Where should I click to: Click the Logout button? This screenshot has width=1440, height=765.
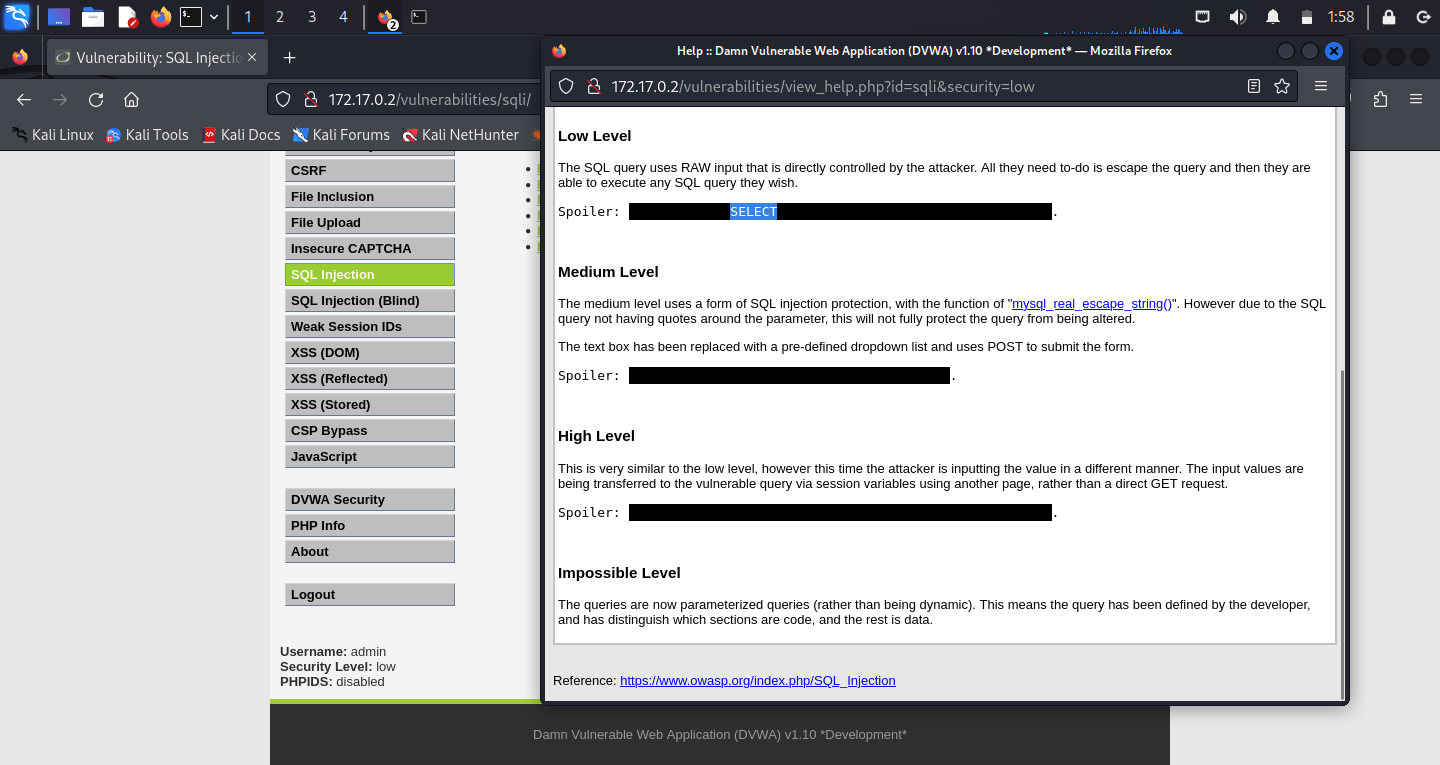coord(370,595)
